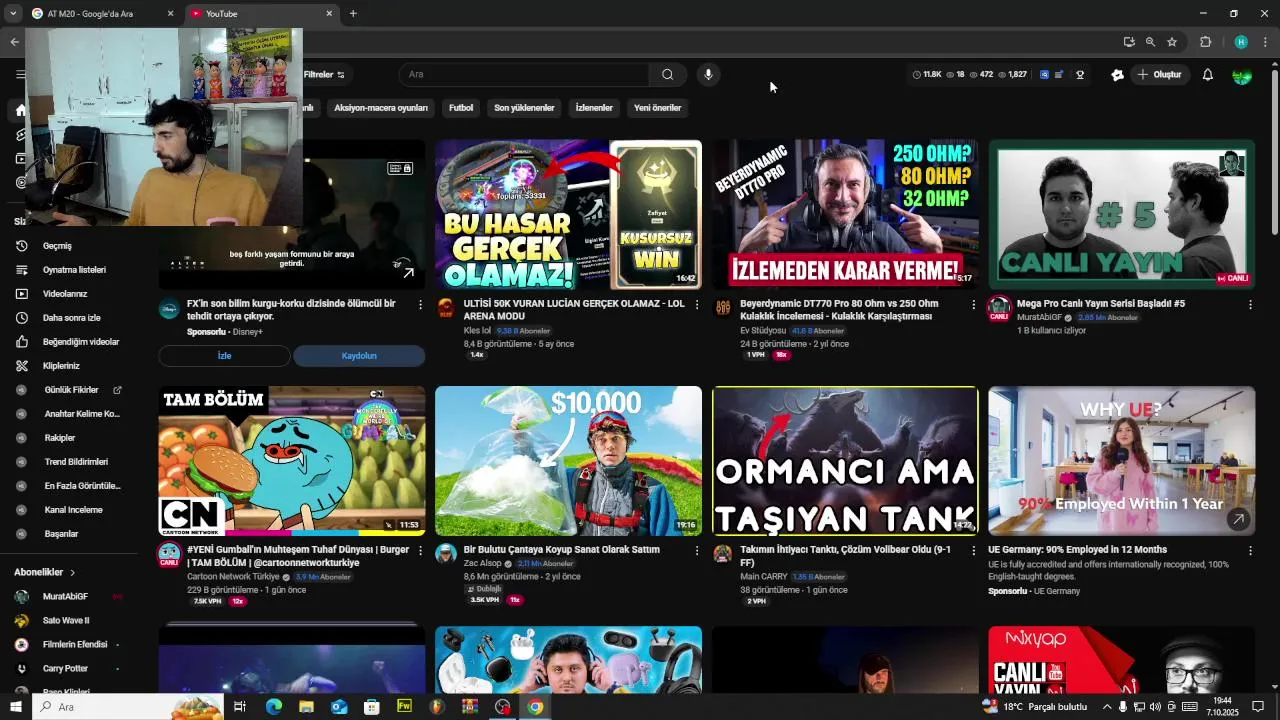Viewport: 1280px width, 720px height.
Task: Click the blue extension icon beside 1,827
Action: coord(1045,75)
